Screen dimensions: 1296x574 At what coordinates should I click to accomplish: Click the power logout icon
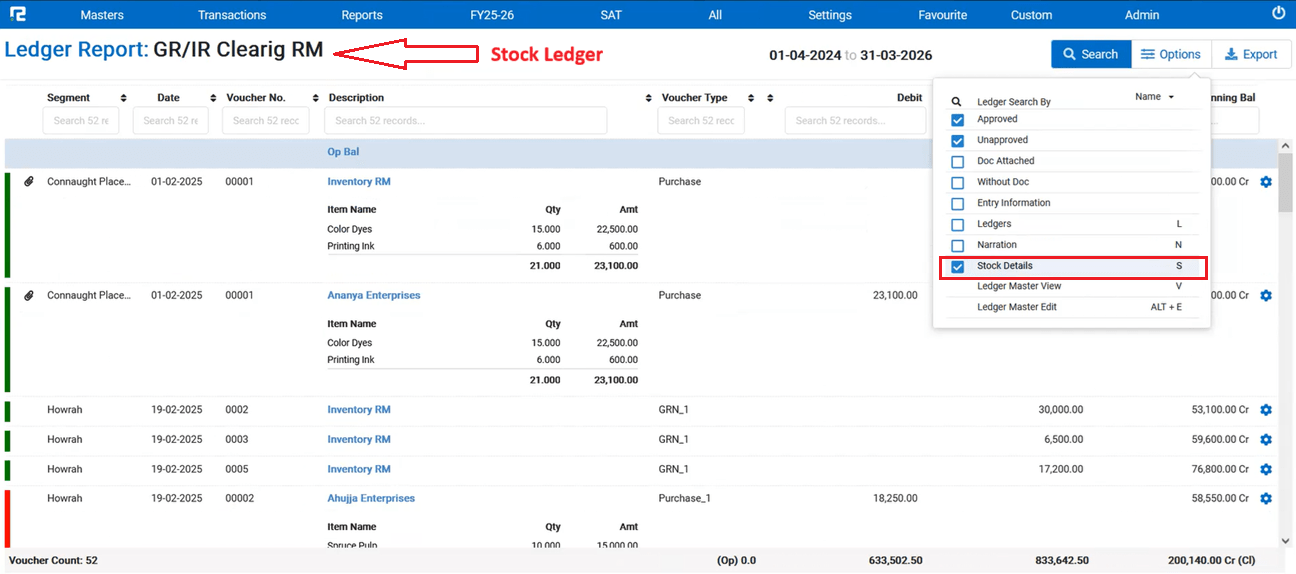point(1278,14)
